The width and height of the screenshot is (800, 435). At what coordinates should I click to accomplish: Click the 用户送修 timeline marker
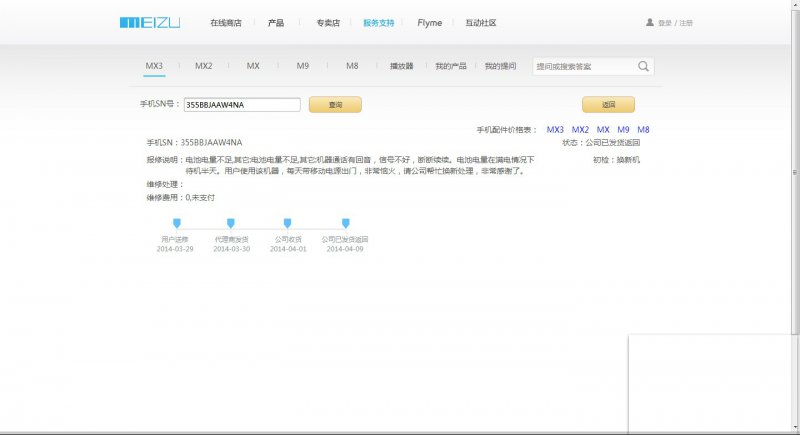pos(177,223)
